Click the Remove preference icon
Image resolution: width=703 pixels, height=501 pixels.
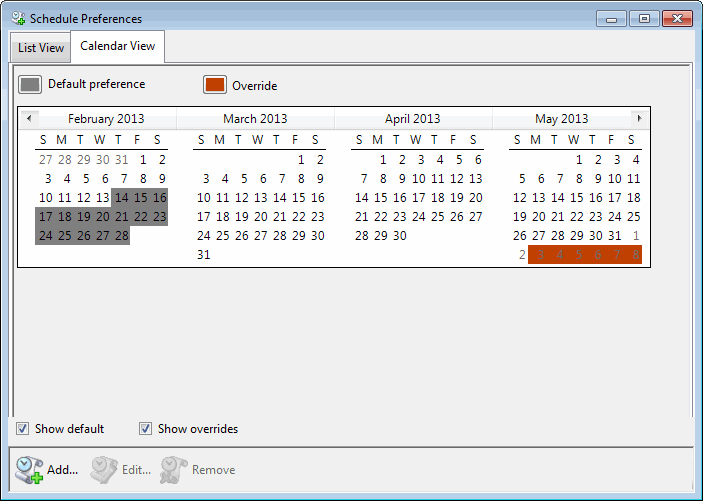[174, 468]
